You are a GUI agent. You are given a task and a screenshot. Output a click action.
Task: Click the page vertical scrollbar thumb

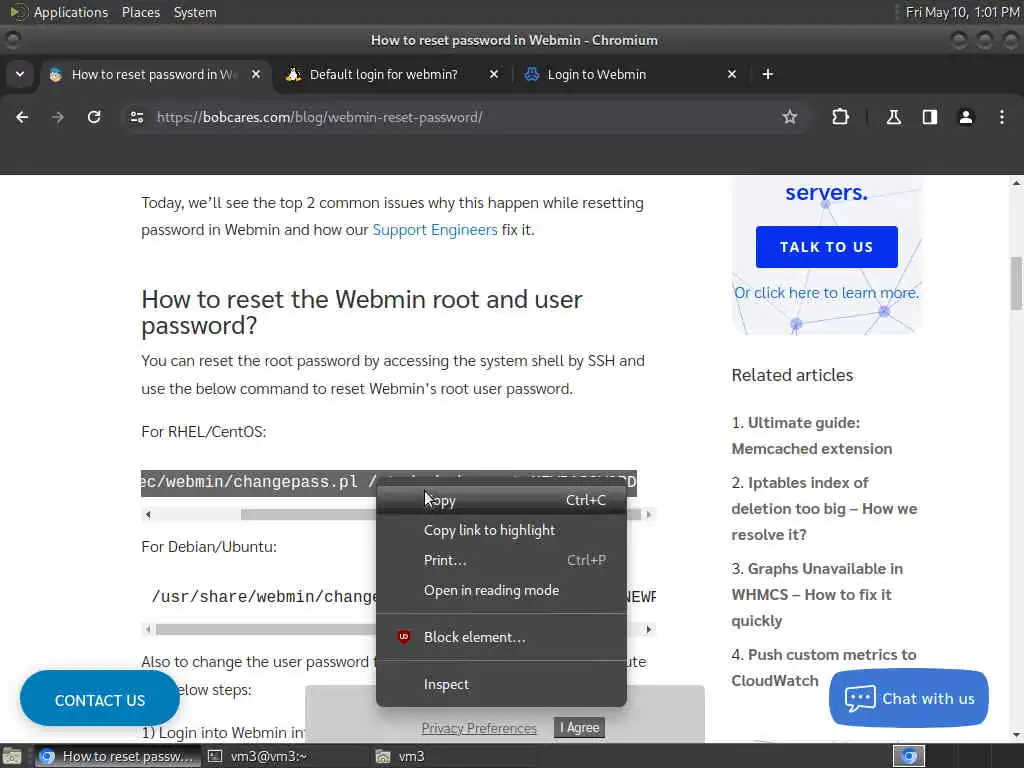[1016, 284]
